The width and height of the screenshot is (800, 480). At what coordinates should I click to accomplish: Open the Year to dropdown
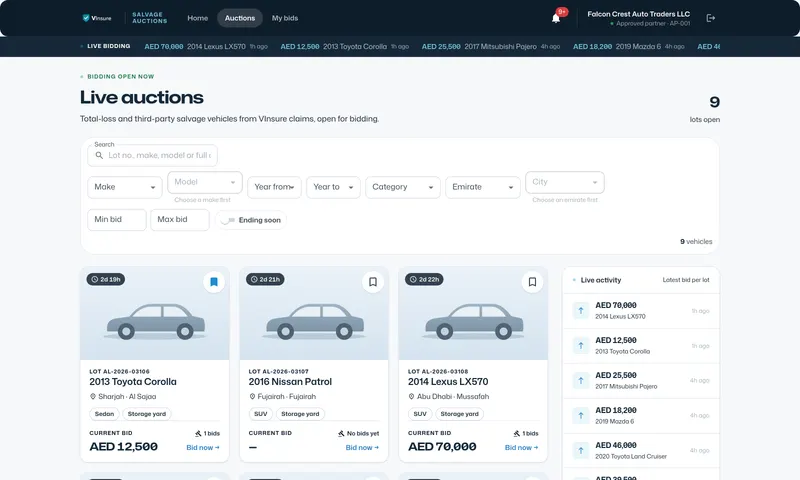[x=333, y=187]
